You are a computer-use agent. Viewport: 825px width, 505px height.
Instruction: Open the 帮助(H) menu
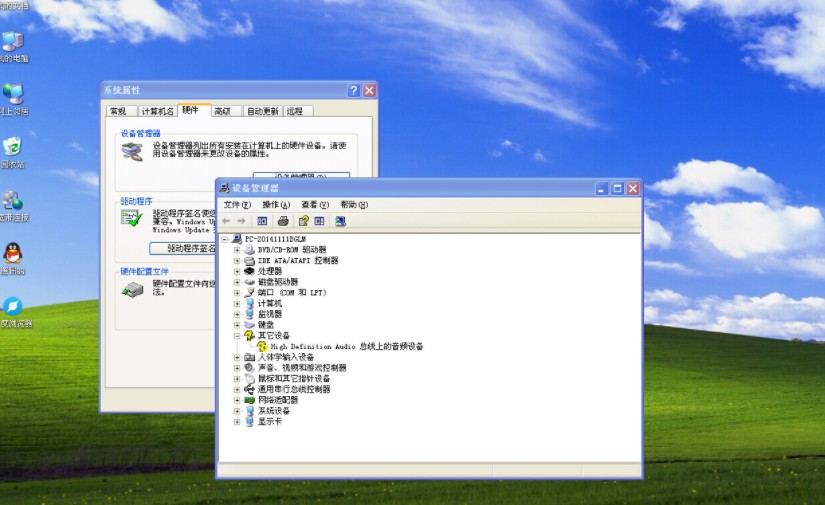click(x=354, y=205)
